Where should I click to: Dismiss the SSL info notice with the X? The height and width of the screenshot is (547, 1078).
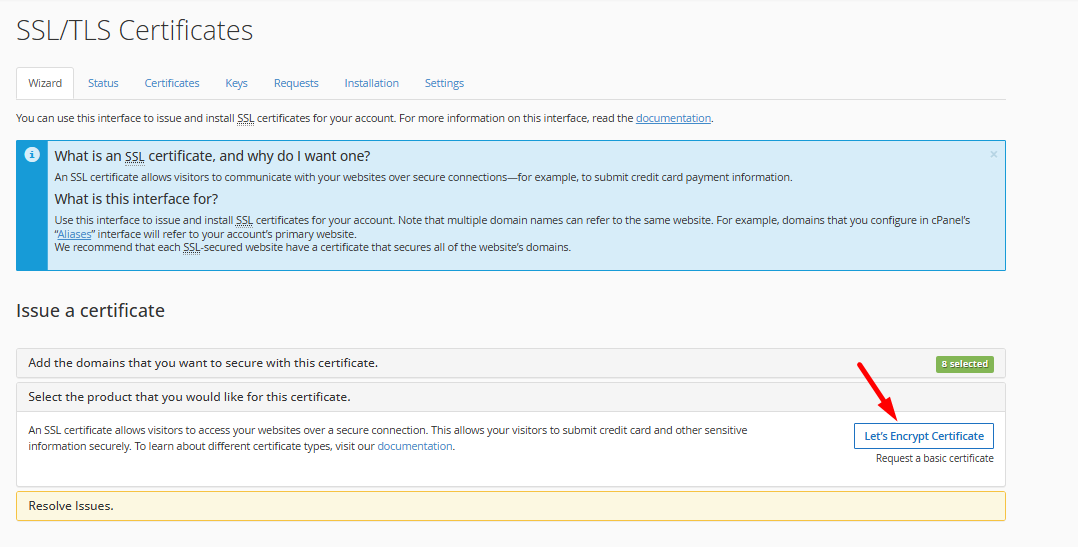click(993, 155)
